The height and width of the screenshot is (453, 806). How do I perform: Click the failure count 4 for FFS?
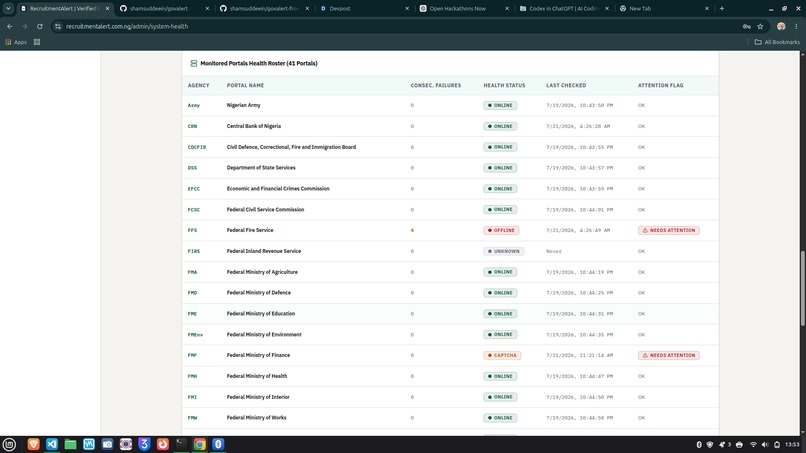click(x=412, y=230)
